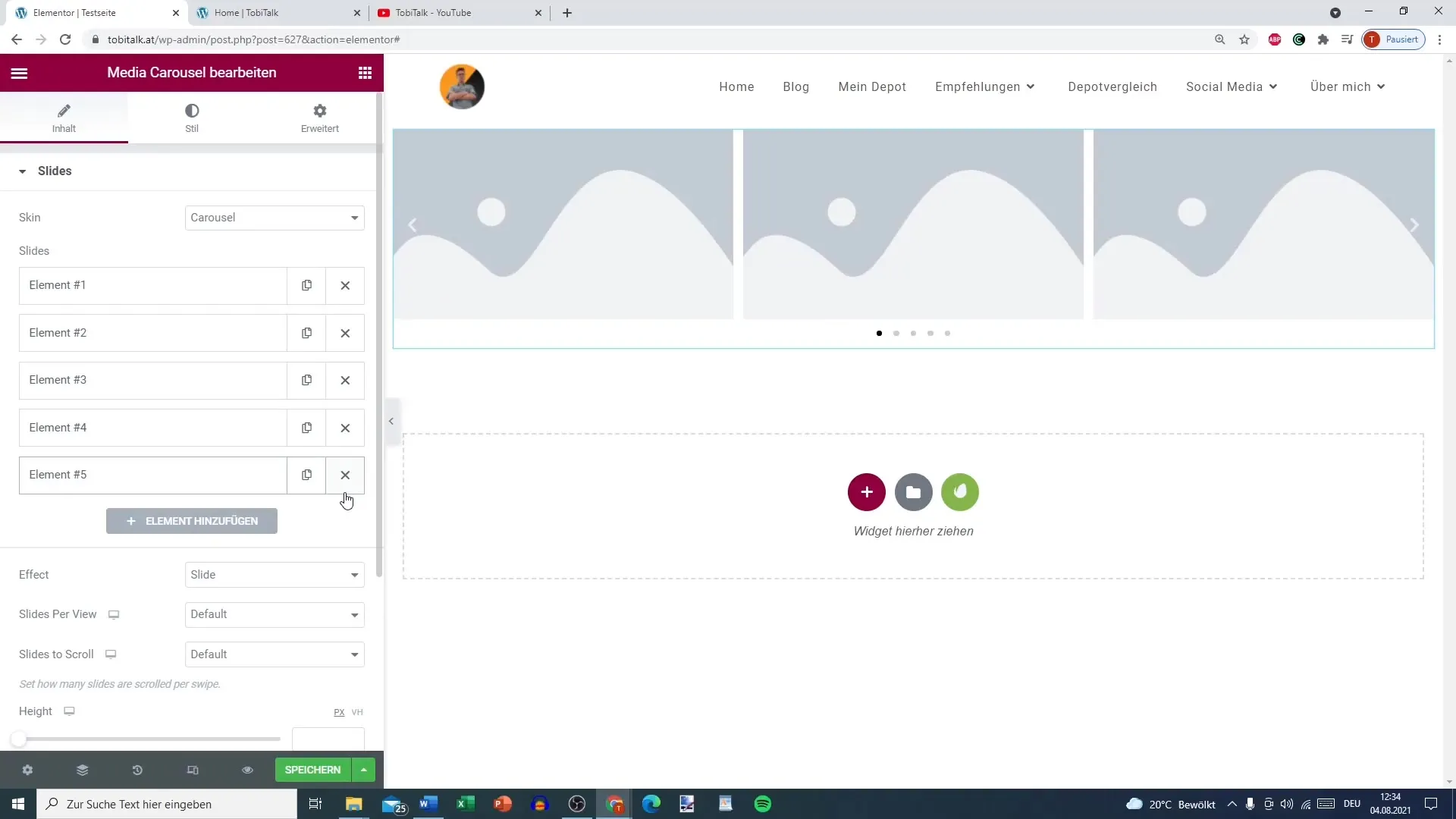Viewport: 1456px width, 819px height.
Task: Open the Depotvergleich link
Action: (x=1112, y=86)
